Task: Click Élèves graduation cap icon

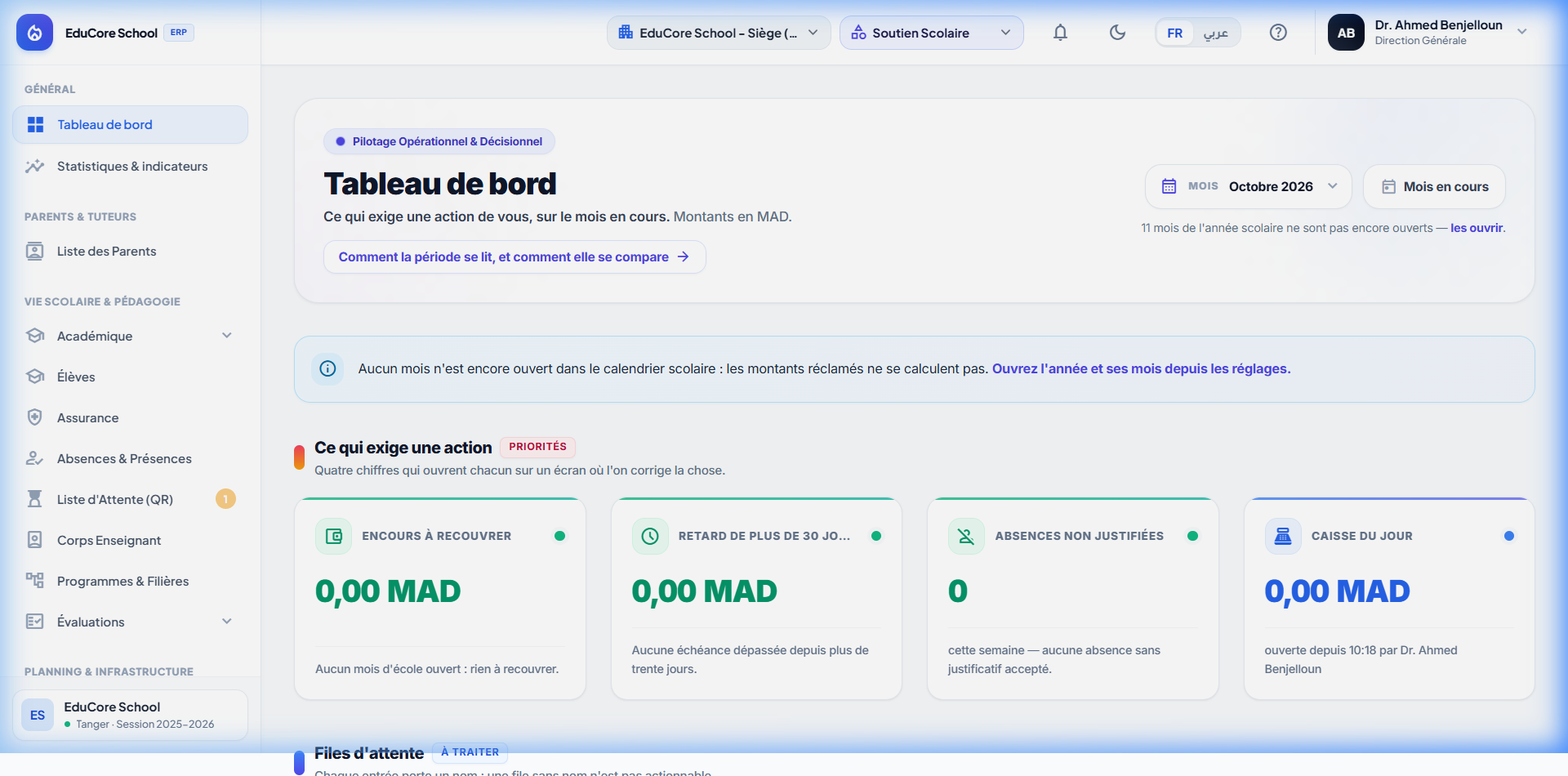Action: 34,377
